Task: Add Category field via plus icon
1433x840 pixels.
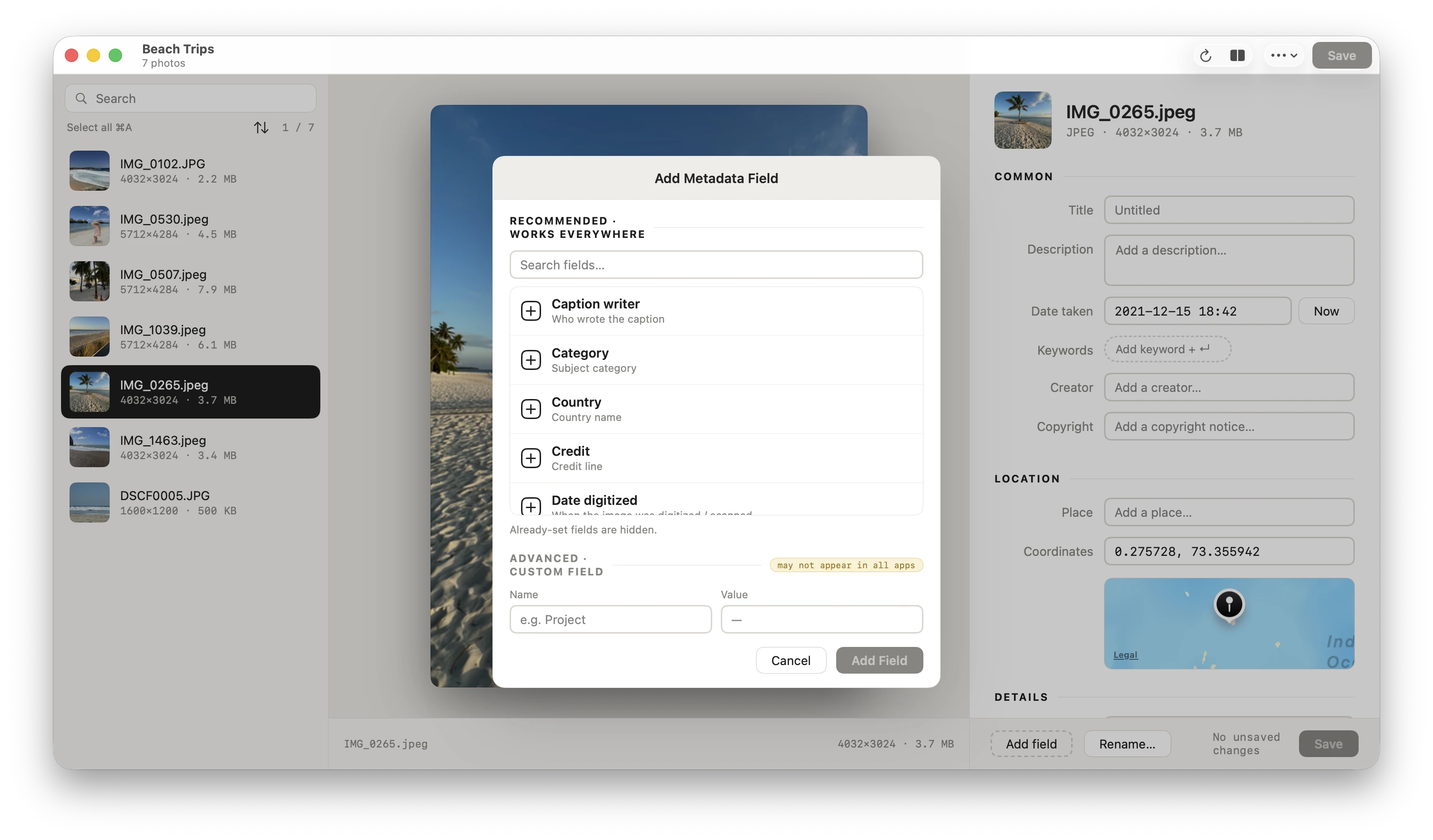Action: click(x=531, y=360)
